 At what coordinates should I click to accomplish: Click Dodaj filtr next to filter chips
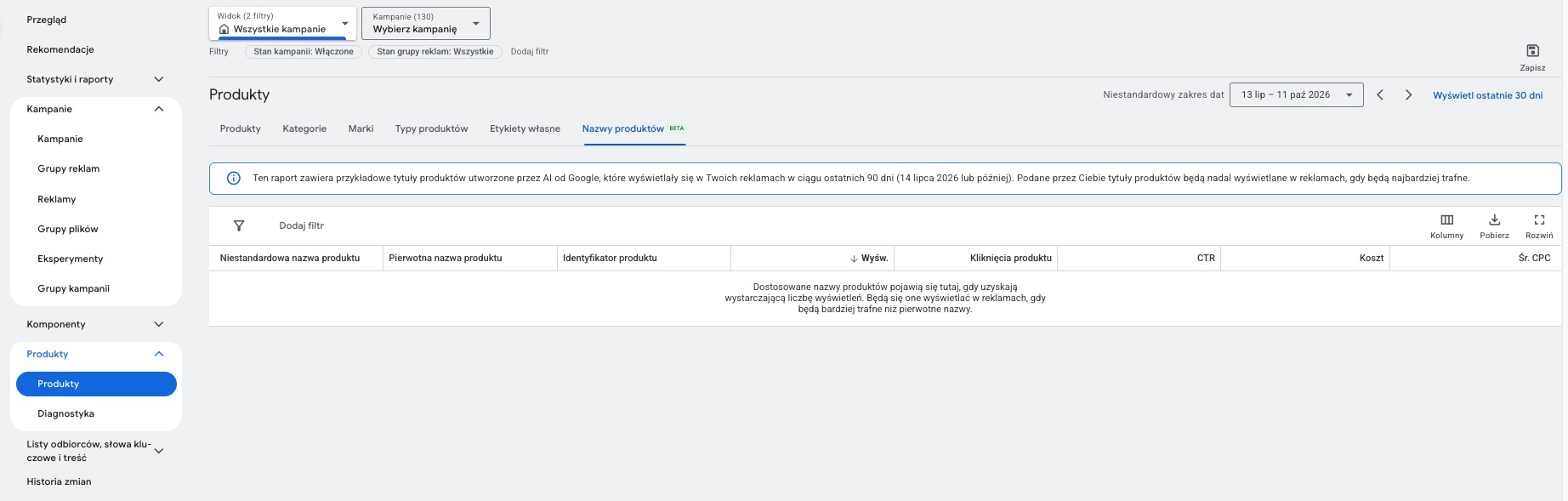point(530,52)
